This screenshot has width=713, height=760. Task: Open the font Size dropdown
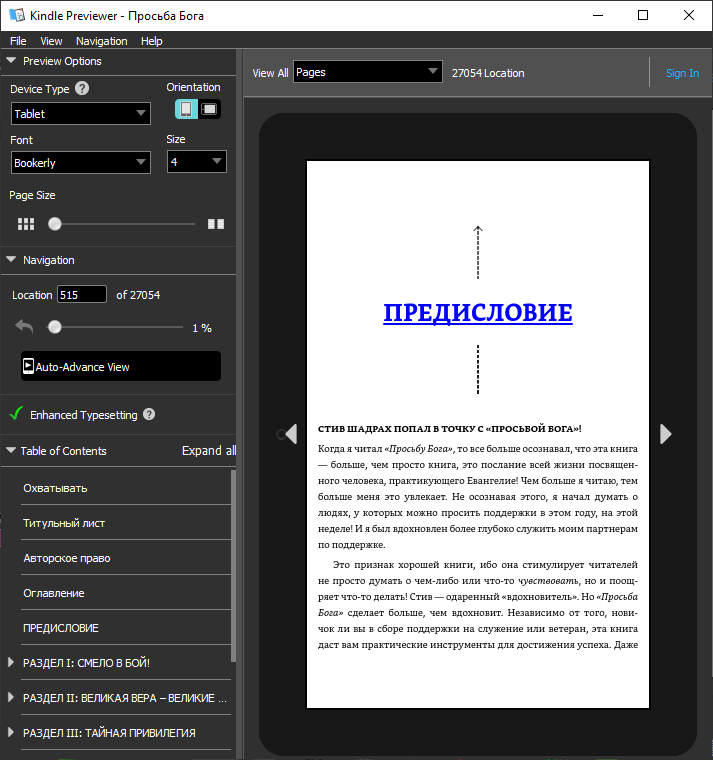click(196, 161)
